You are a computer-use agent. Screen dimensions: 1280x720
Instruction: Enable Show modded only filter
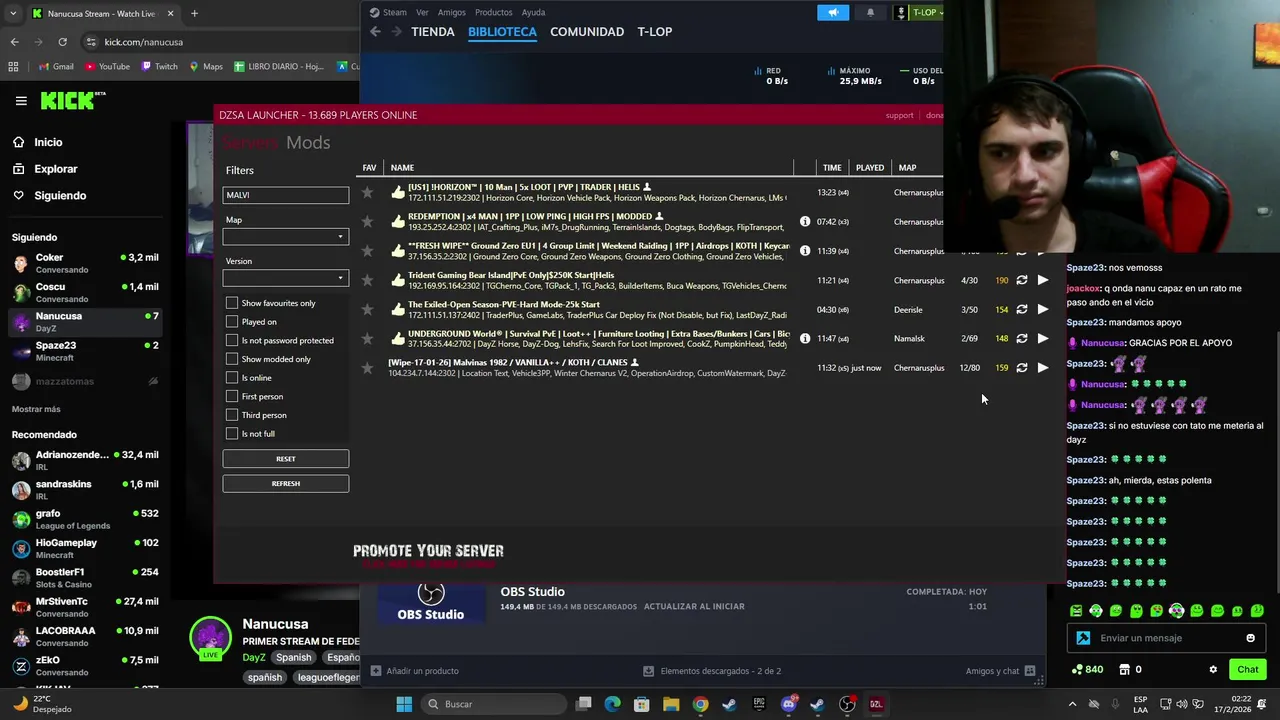(x=232, y=359)
